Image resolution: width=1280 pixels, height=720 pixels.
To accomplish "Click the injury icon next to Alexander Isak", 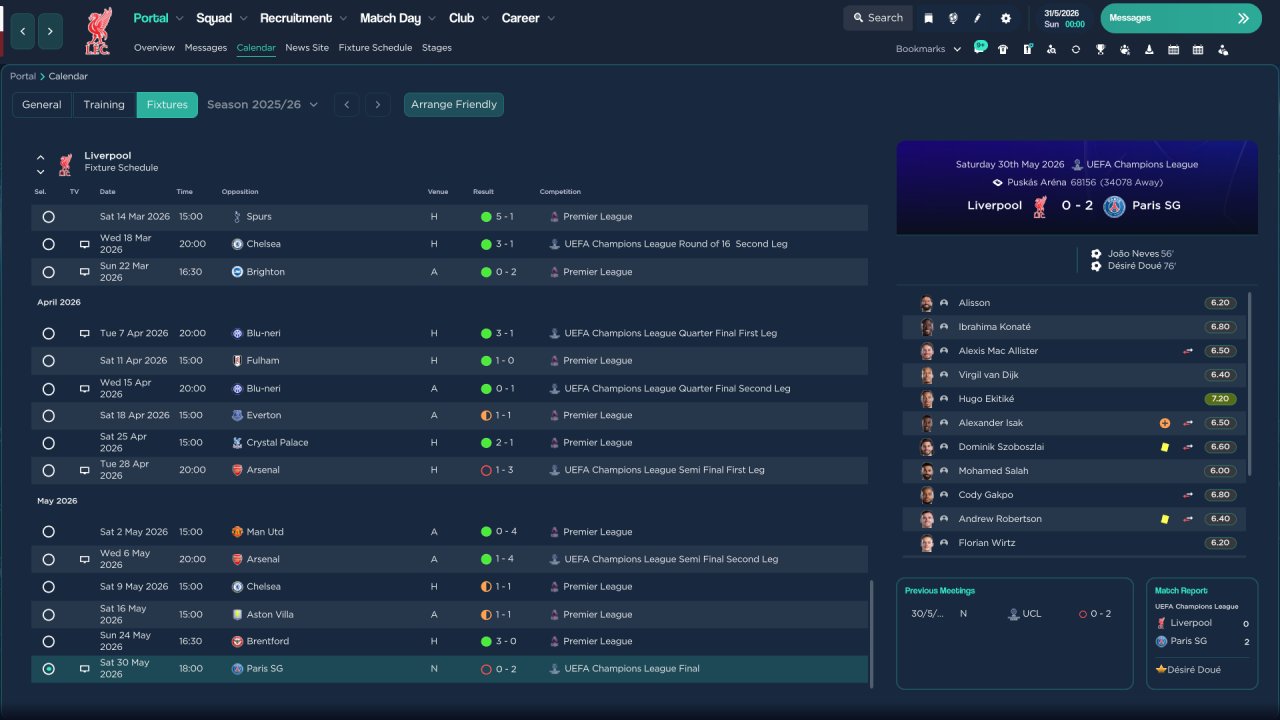I will click(1165, 423).
